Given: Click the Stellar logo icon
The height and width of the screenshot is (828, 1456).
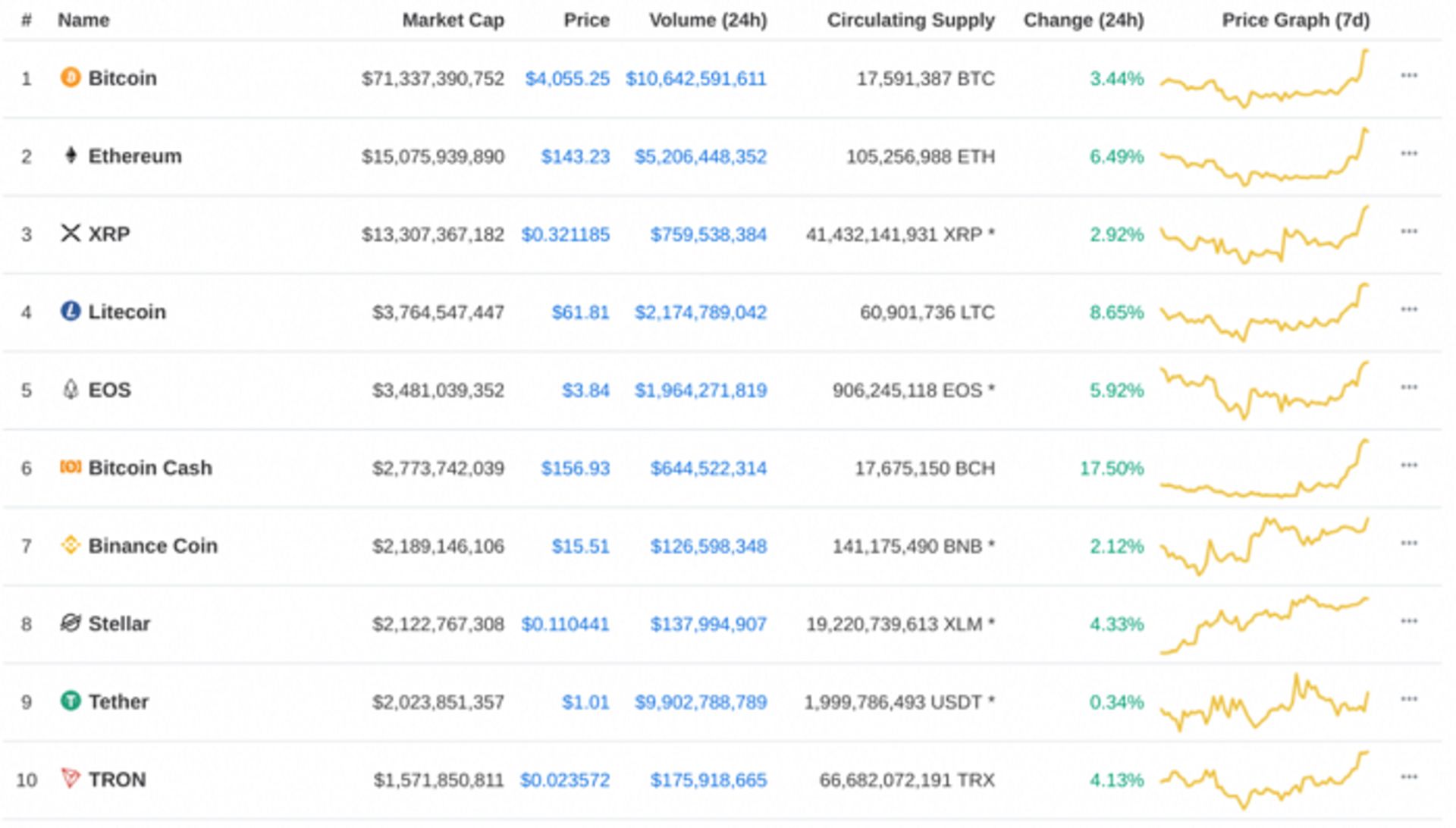Looking at the screenshot, I should 70,623.
